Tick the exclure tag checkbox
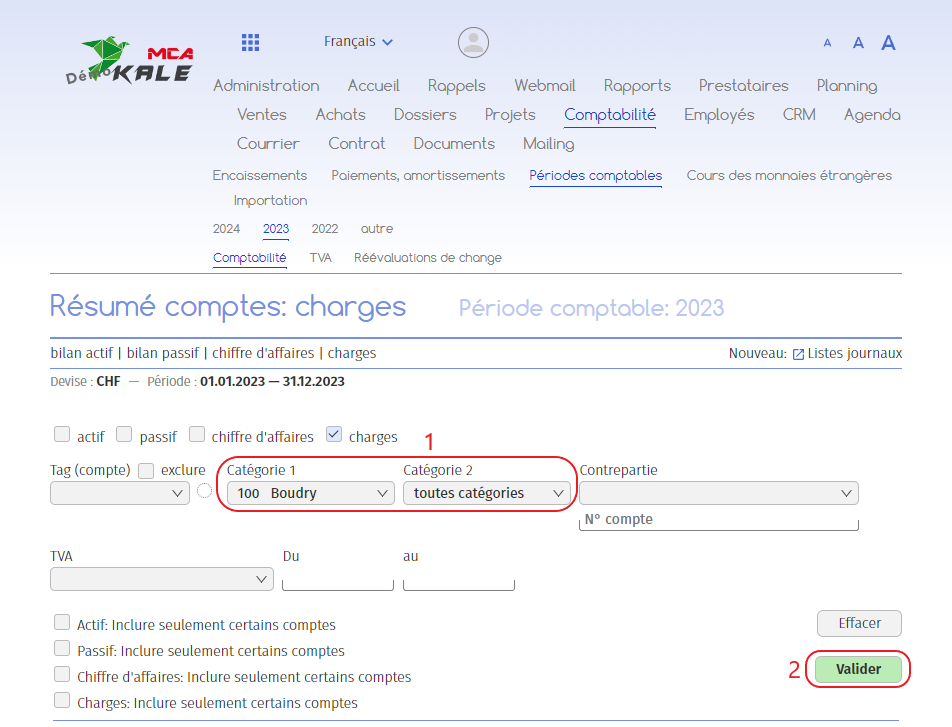The height and width of the screenshot is (727, 952). pyautogui.click(x=146, y=470)
